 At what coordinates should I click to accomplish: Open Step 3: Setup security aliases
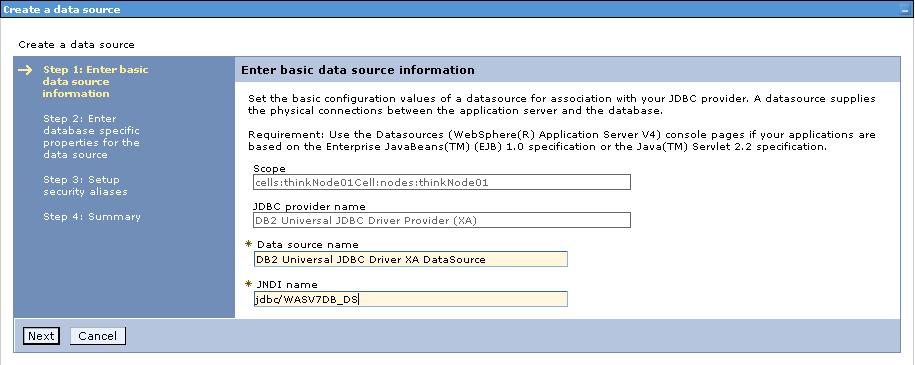tap(85, 186)
